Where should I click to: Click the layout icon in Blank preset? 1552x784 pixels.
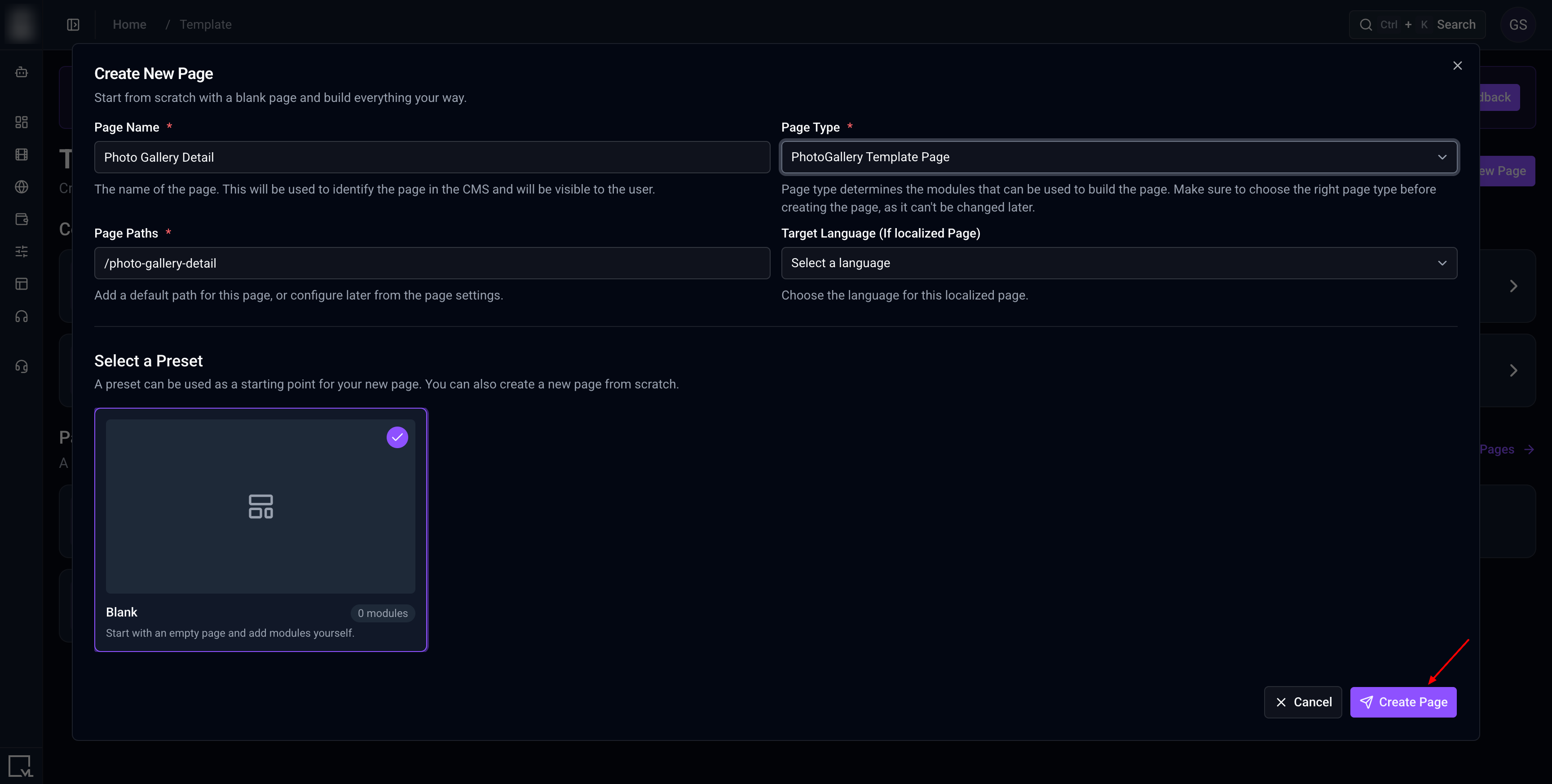[261, 506]
